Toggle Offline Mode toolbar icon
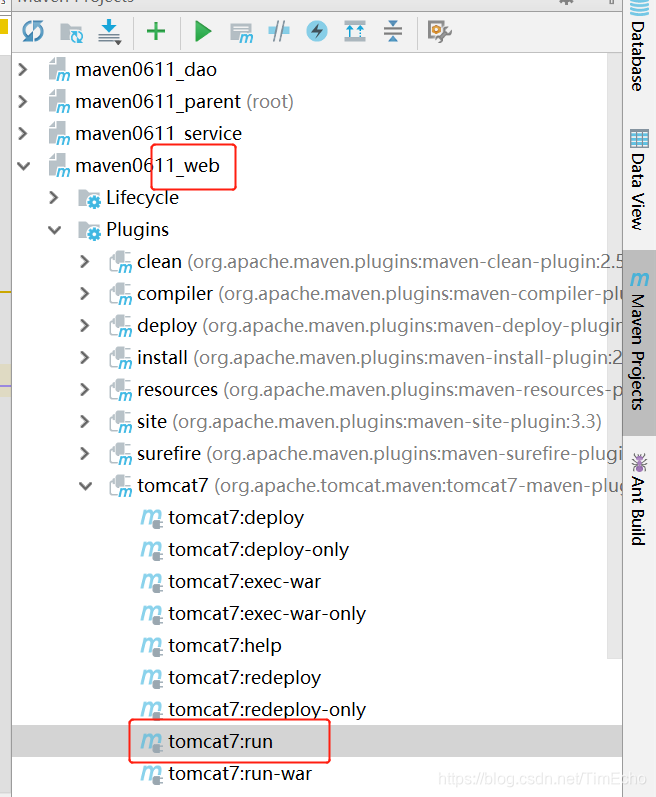 click(279, 32)
